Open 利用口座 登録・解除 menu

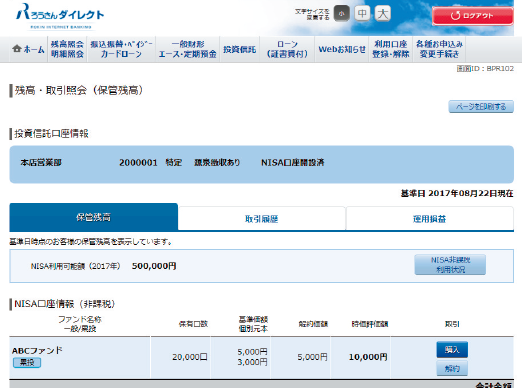point(391,49)
